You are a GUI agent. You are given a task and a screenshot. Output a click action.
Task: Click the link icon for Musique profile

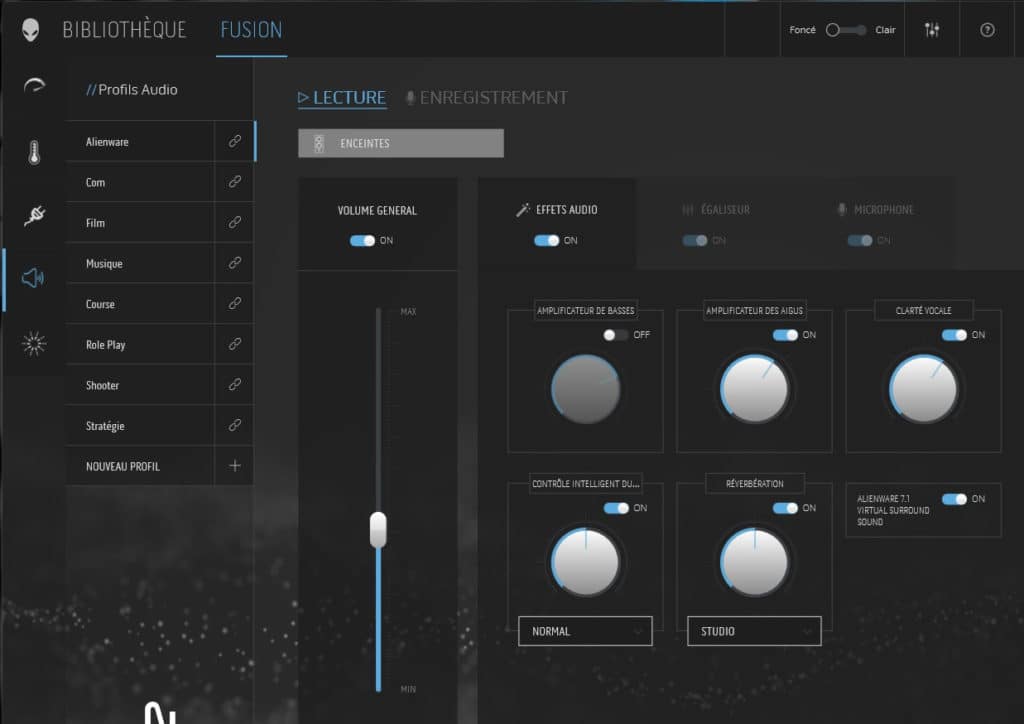tap(234, 263)
